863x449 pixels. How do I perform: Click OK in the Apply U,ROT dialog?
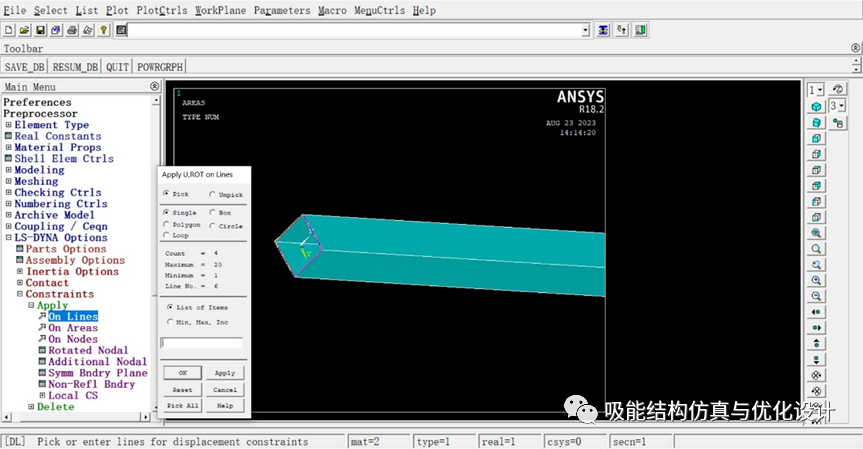(183, 373)
